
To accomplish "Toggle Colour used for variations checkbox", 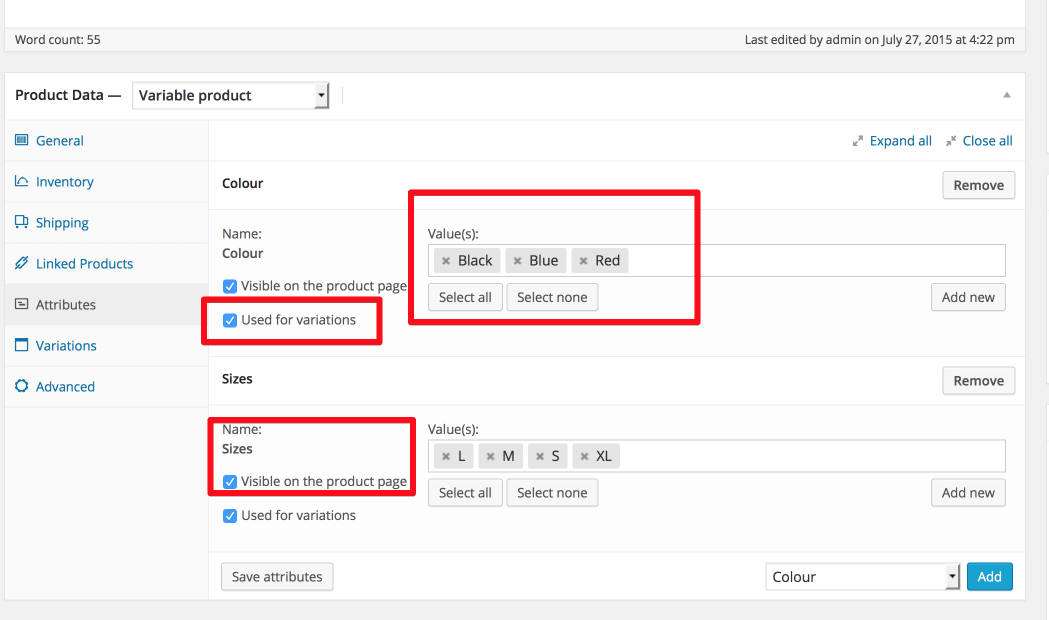I will (230, 320).
